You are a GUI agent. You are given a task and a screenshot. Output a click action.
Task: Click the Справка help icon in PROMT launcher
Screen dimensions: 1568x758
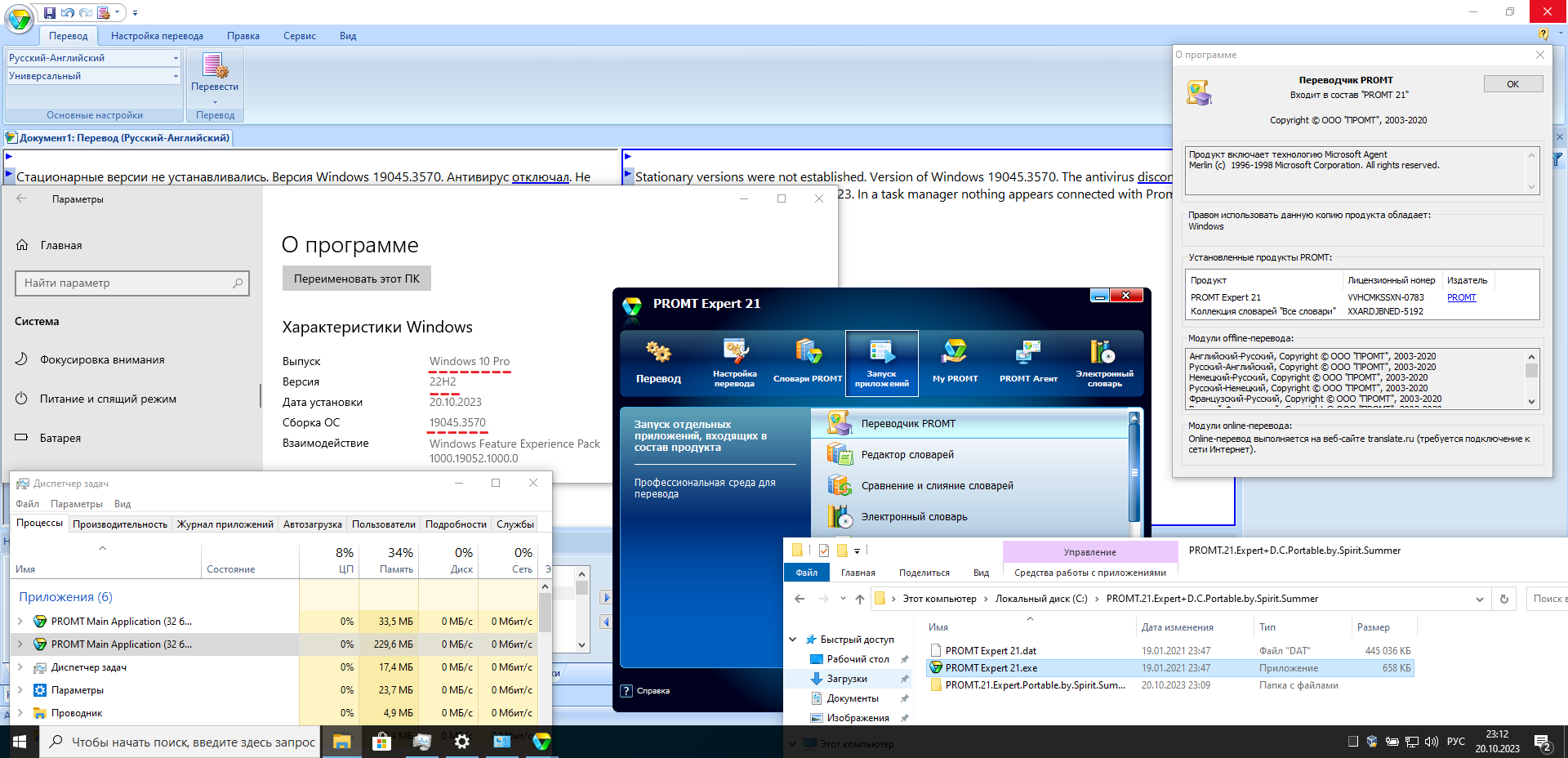[x=626, y=690]
